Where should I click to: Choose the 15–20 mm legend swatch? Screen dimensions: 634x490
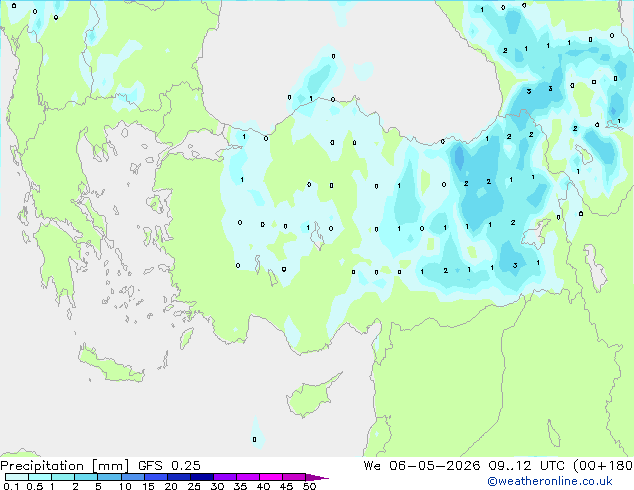pyautogui.click(x=156, y=477)
